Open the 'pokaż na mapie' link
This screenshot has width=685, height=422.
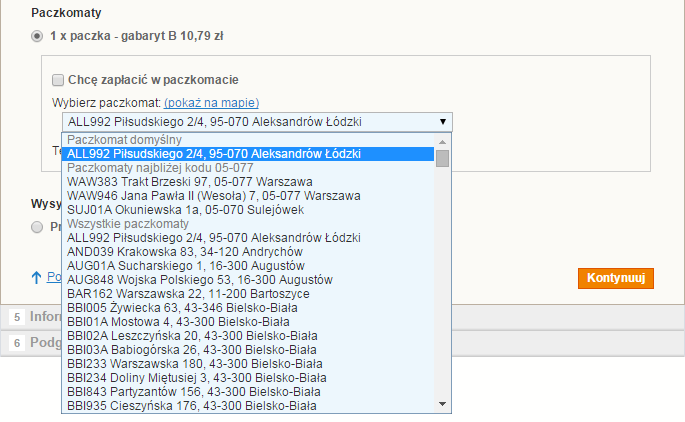coord(211,103)
